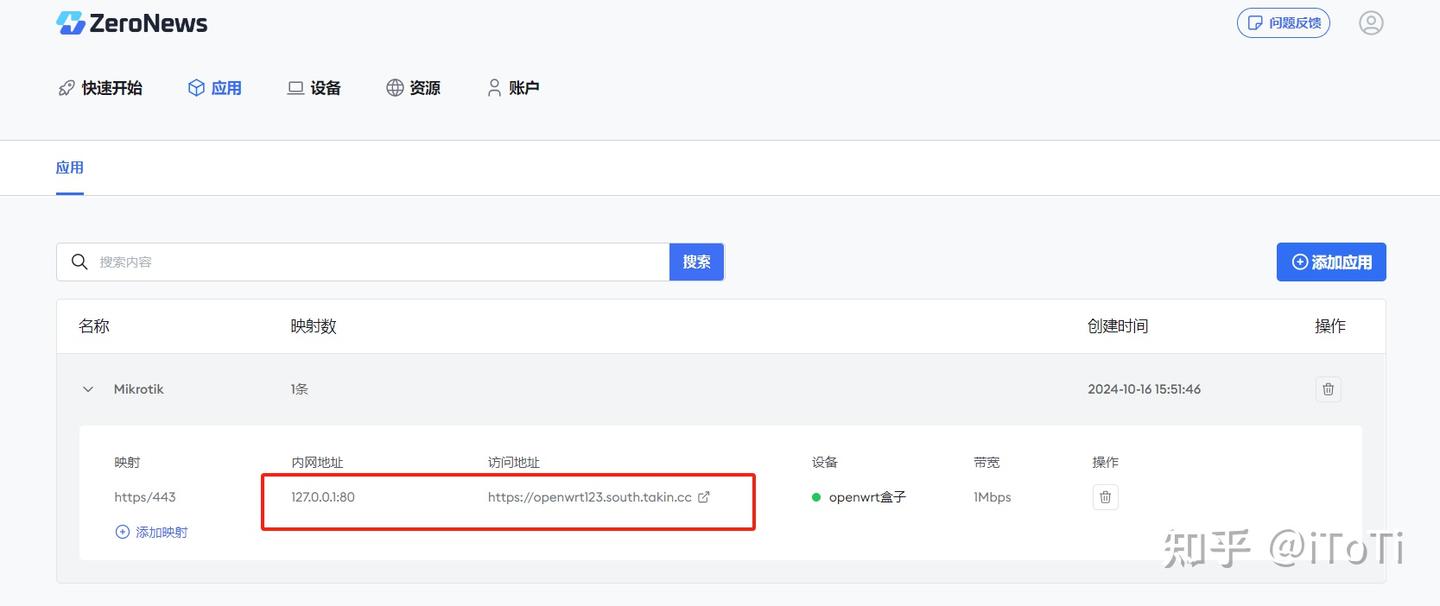
Task: Click the 账户 person icon
Action: (x=493, y=88)
